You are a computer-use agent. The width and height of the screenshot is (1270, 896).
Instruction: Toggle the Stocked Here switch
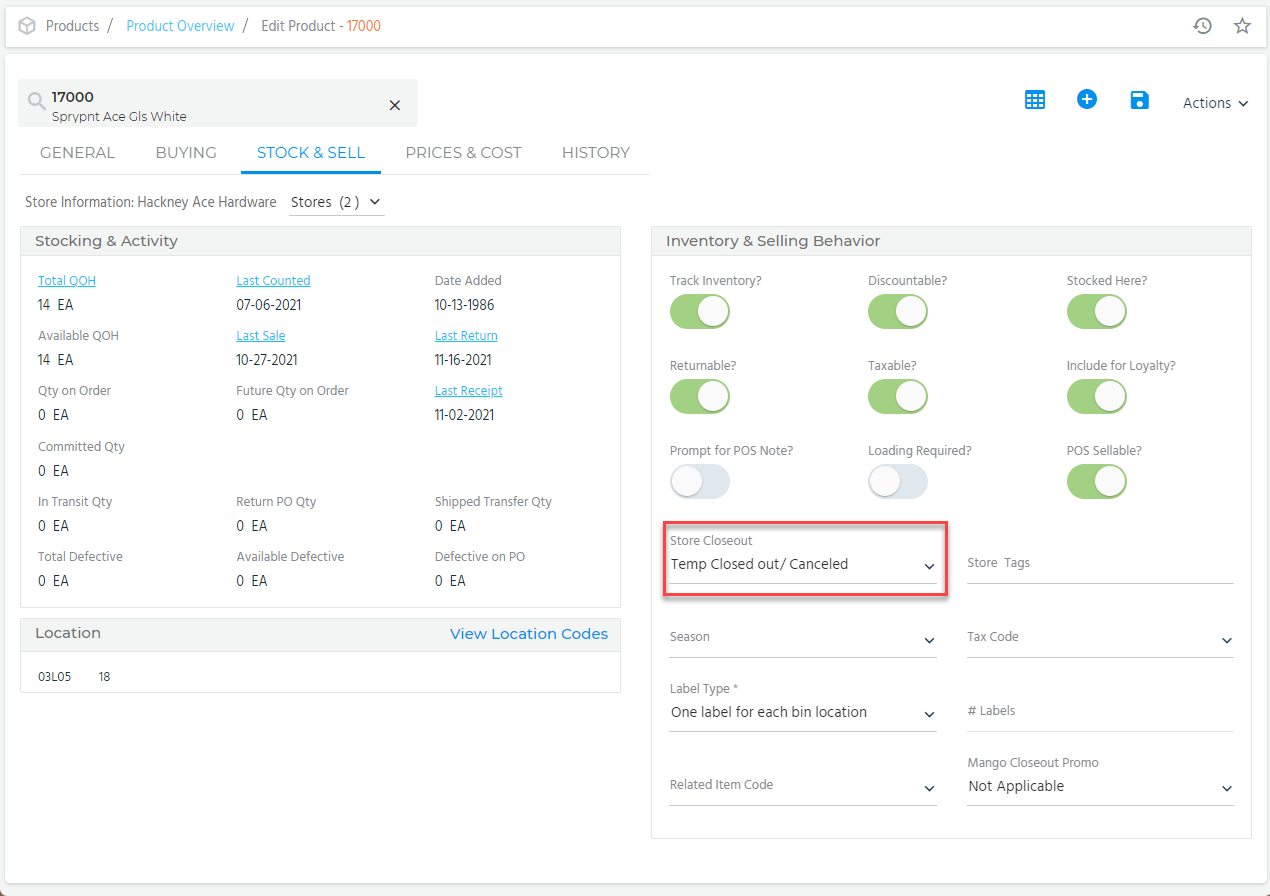point(1097,312)
